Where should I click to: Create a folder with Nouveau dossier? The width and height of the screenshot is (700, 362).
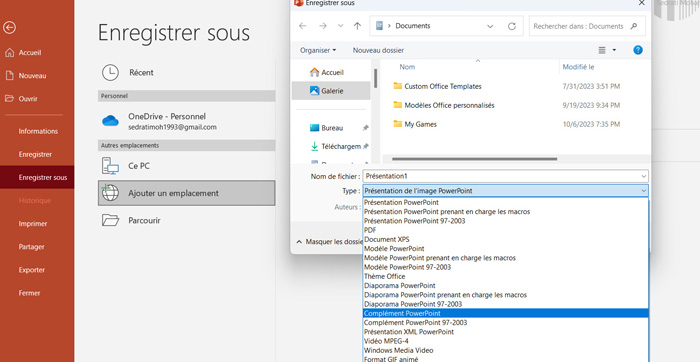click(x=378, y=50)
